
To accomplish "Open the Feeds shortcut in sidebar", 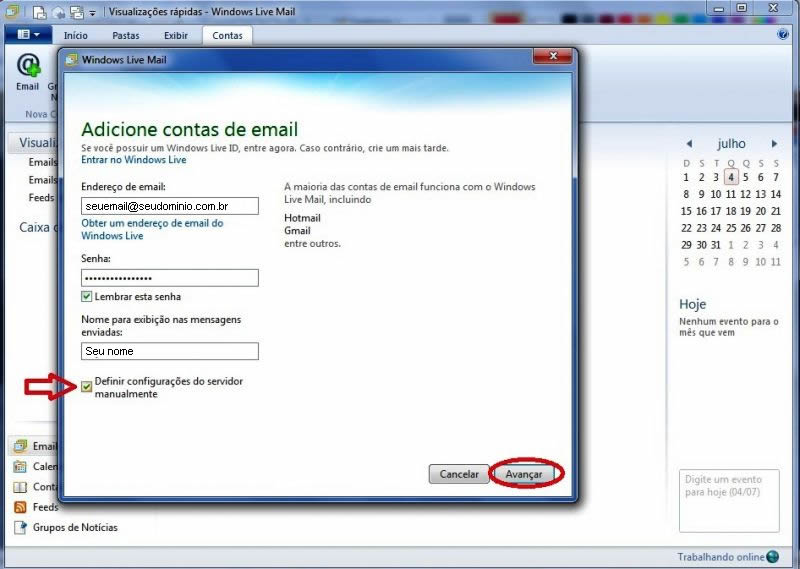I will tap(36, 507).
